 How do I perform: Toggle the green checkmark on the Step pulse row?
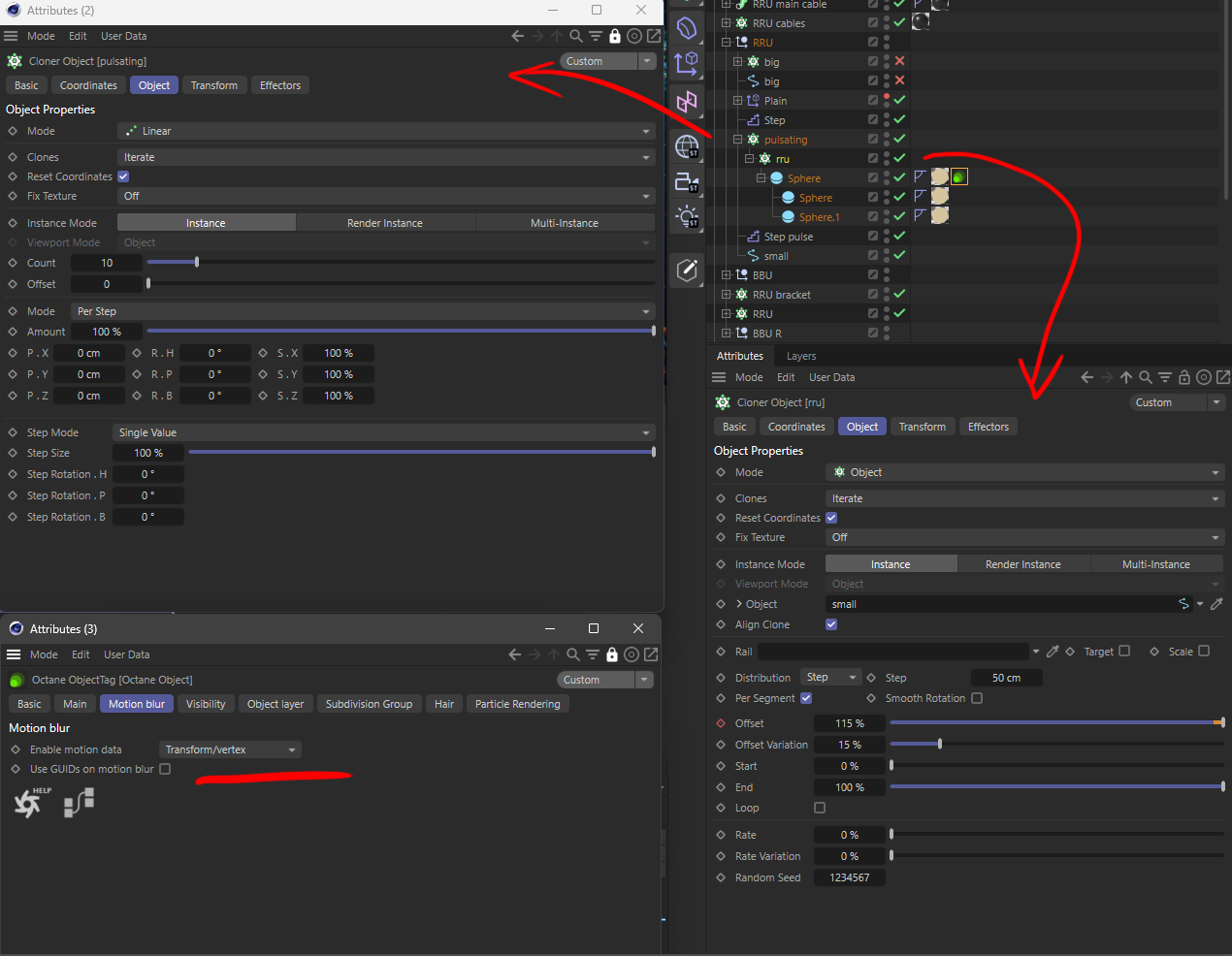[899, 236]
